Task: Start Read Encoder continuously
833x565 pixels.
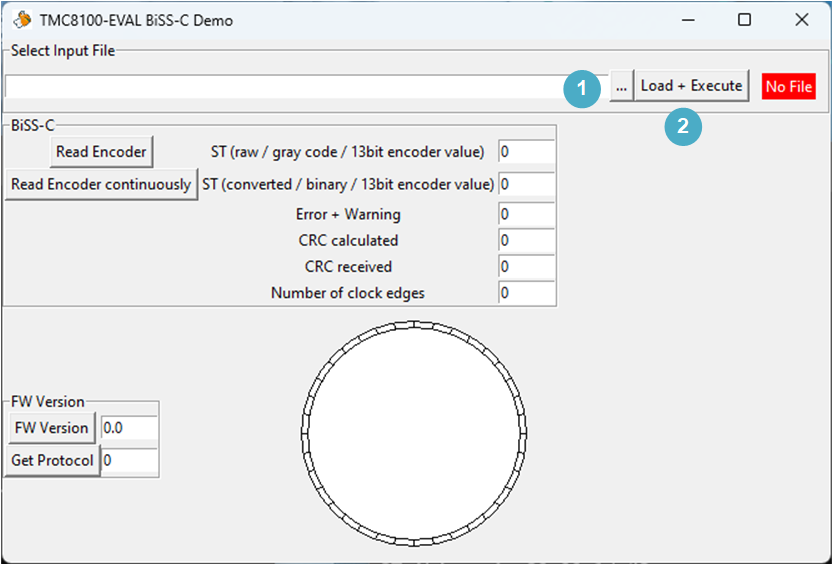Action: 101,184
